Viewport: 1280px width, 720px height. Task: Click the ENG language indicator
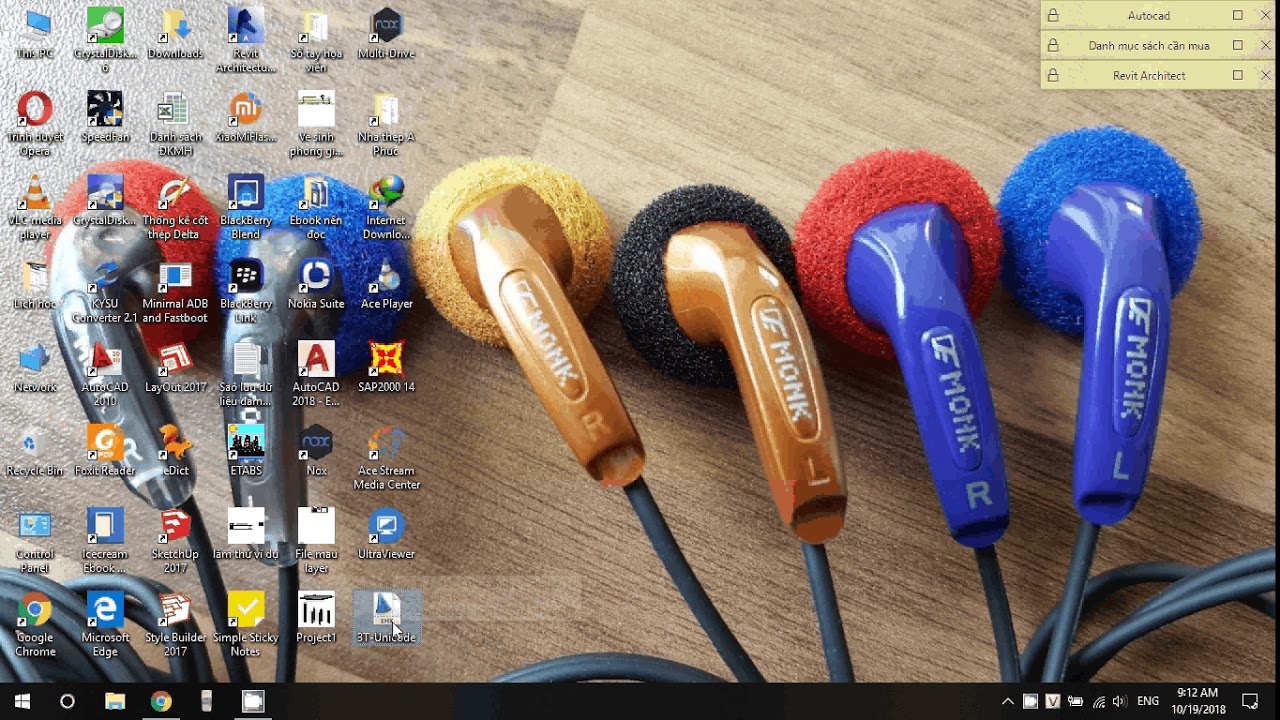click(x=1148, y=701)
